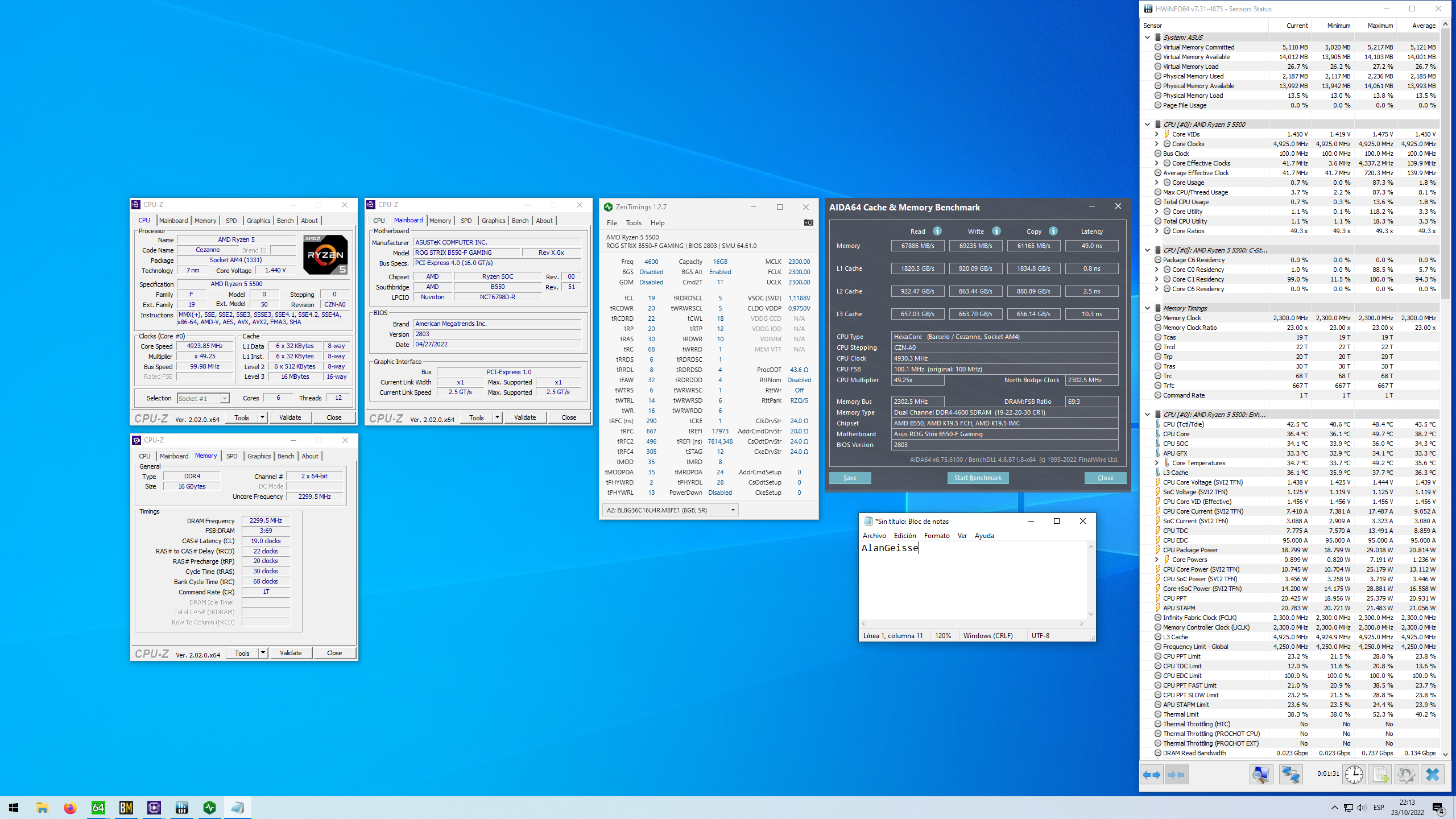This screenshot has width=1456, height=819.
Task: Open HWiNFO monitor with magnifier icon
Action: [1260, 775]
